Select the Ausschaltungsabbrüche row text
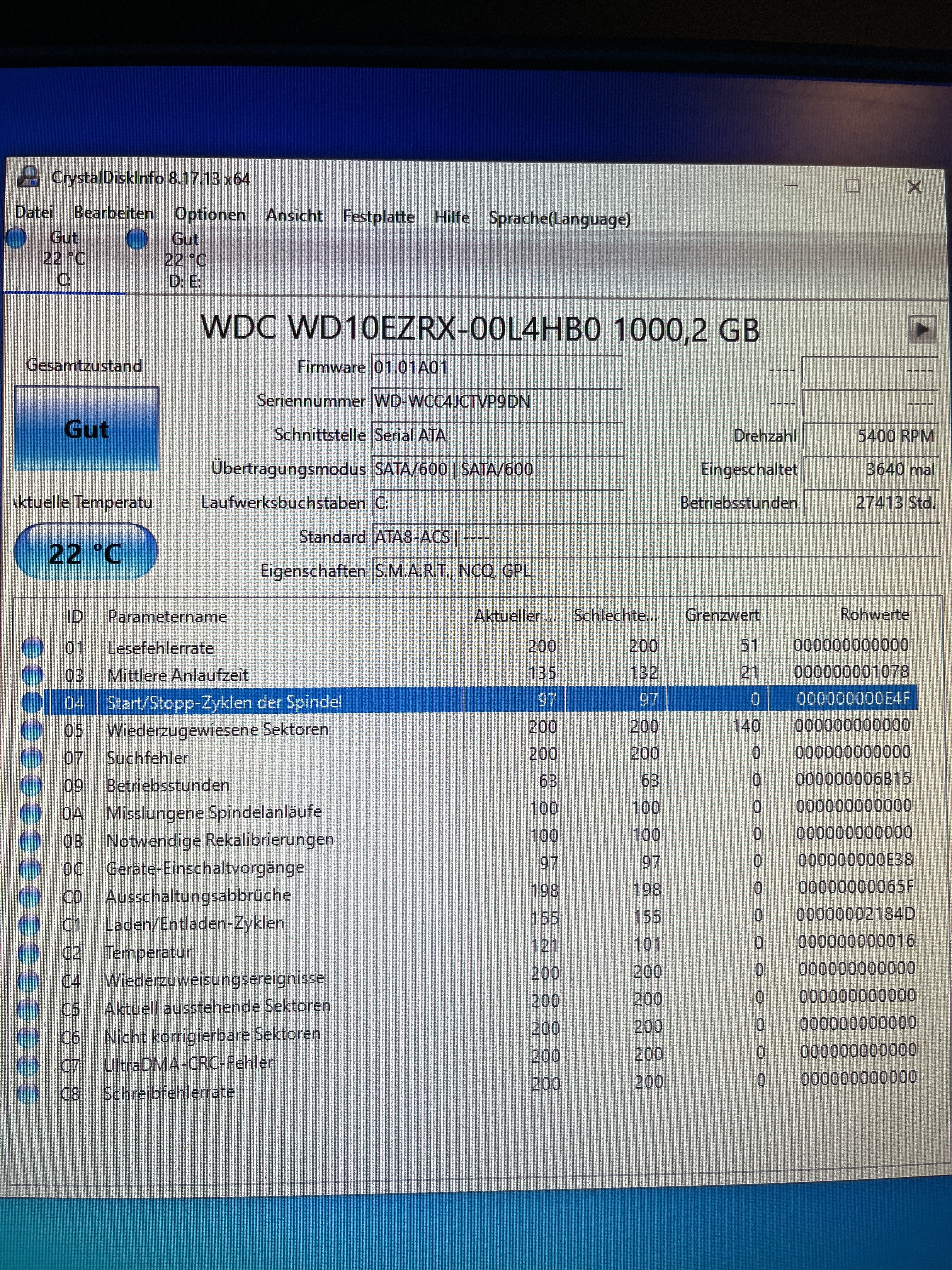 tap(198, 895)
